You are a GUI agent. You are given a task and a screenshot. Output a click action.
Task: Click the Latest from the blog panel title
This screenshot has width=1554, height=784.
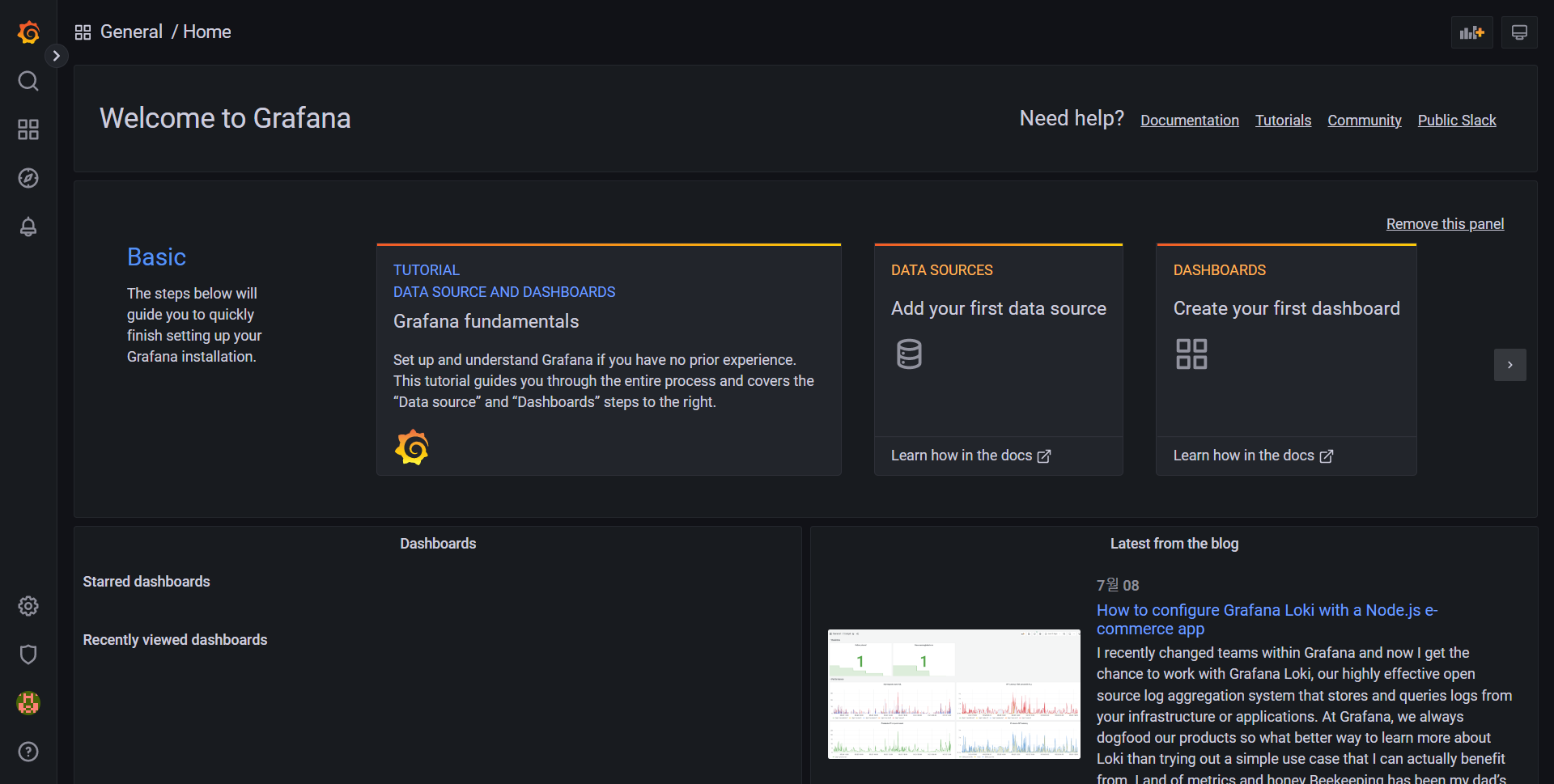click(1174, 544)
